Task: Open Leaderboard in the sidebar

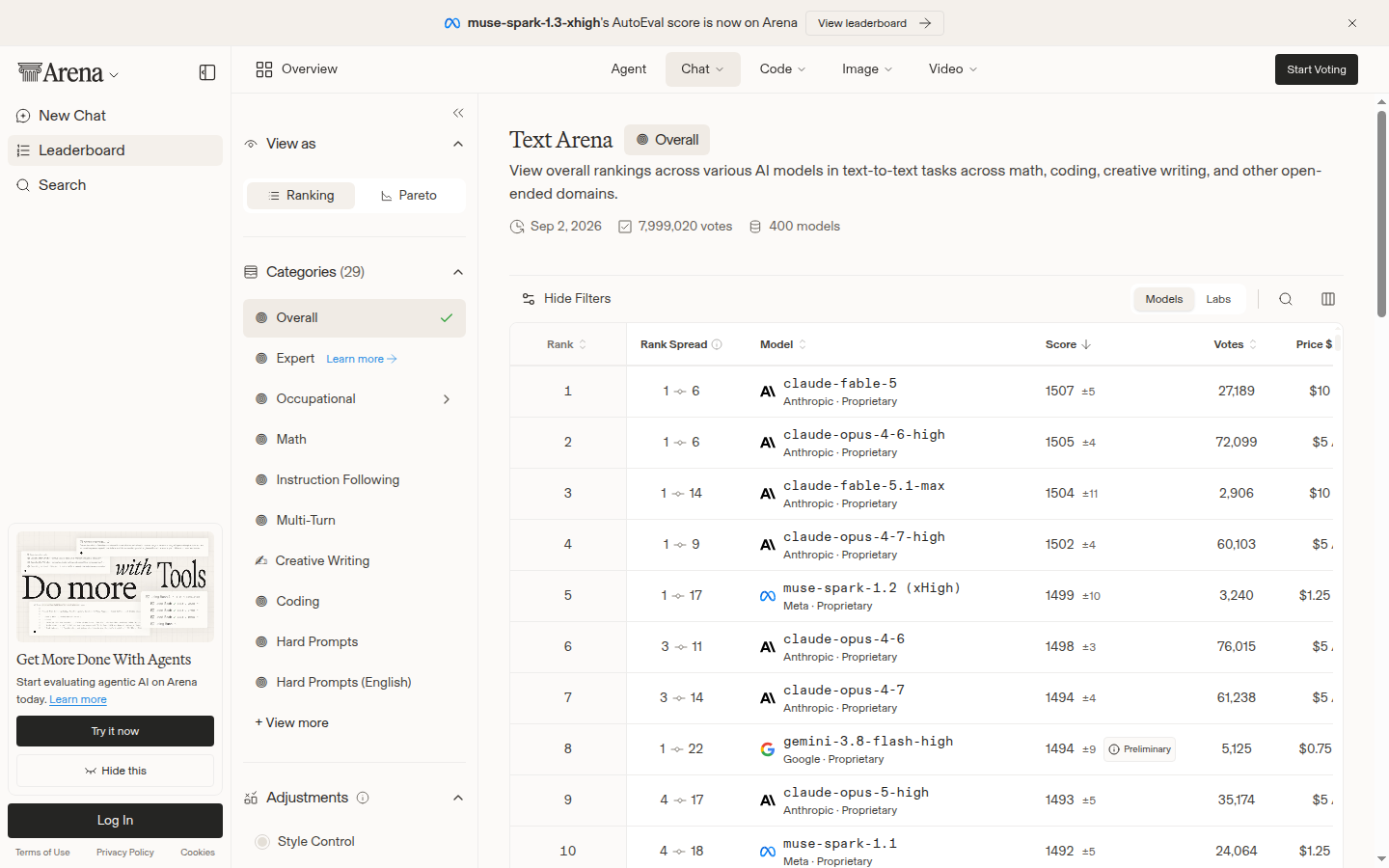Action: (115, 150)
